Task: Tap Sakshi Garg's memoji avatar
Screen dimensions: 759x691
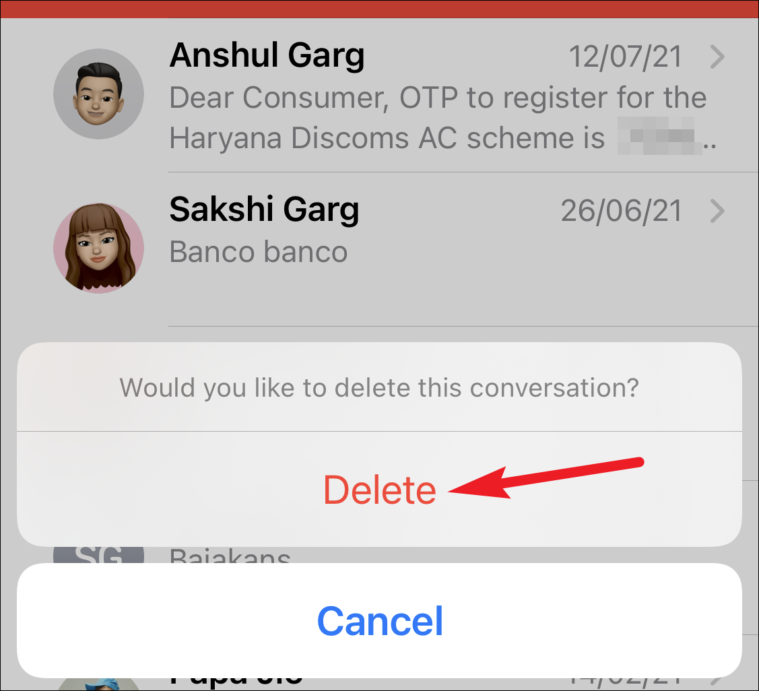Action: pos(98,248)
